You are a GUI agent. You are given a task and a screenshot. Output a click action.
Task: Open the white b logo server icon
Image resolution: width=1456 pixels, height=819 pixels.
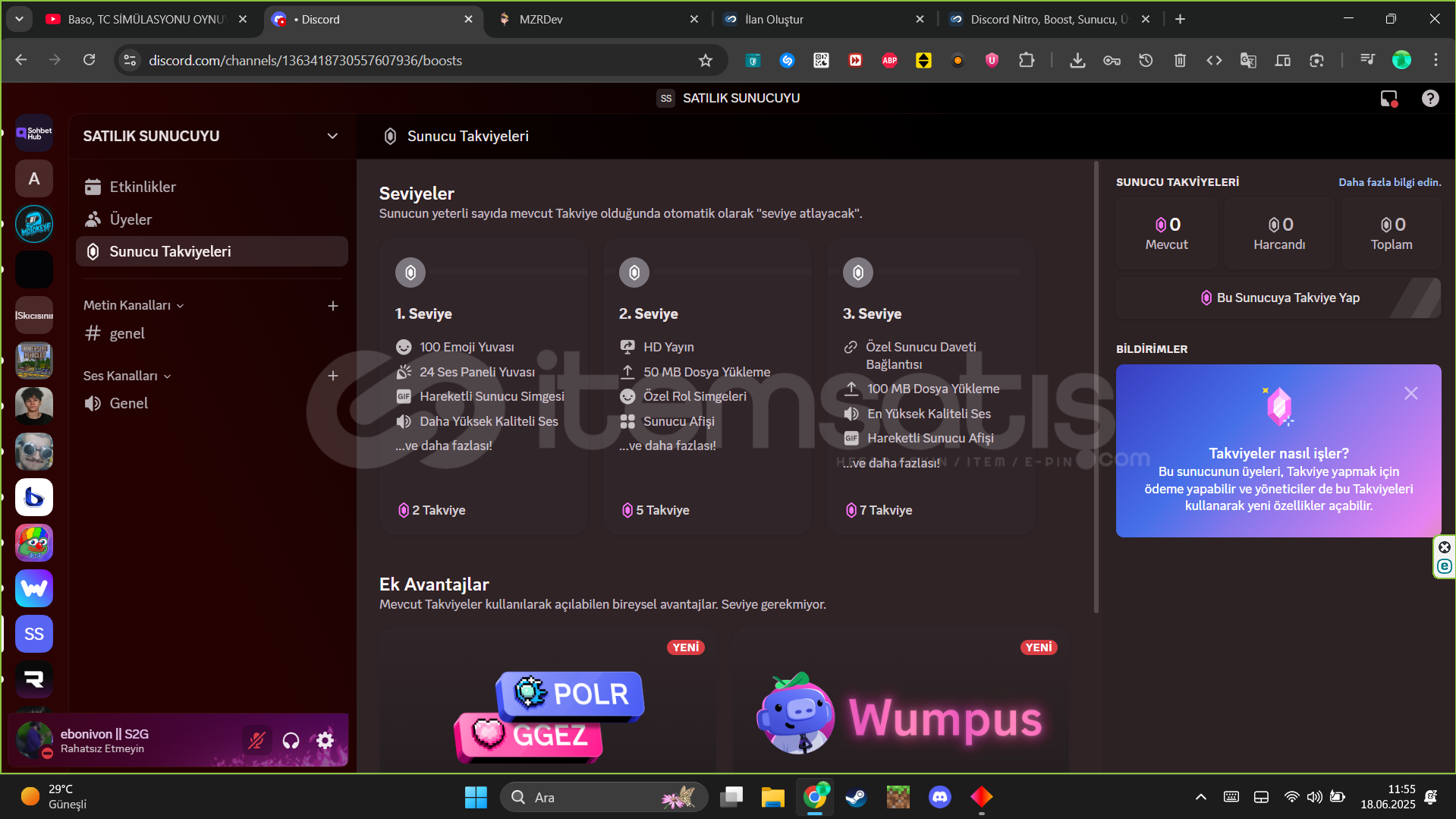(x=34, y=497)
